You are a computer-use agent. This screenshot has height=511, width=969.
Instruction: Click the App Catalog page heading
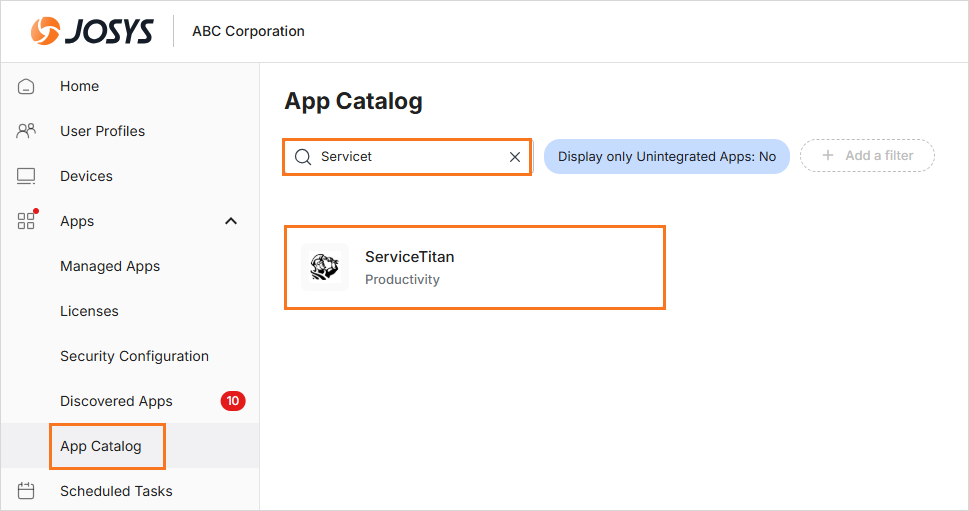pos(353,101)
